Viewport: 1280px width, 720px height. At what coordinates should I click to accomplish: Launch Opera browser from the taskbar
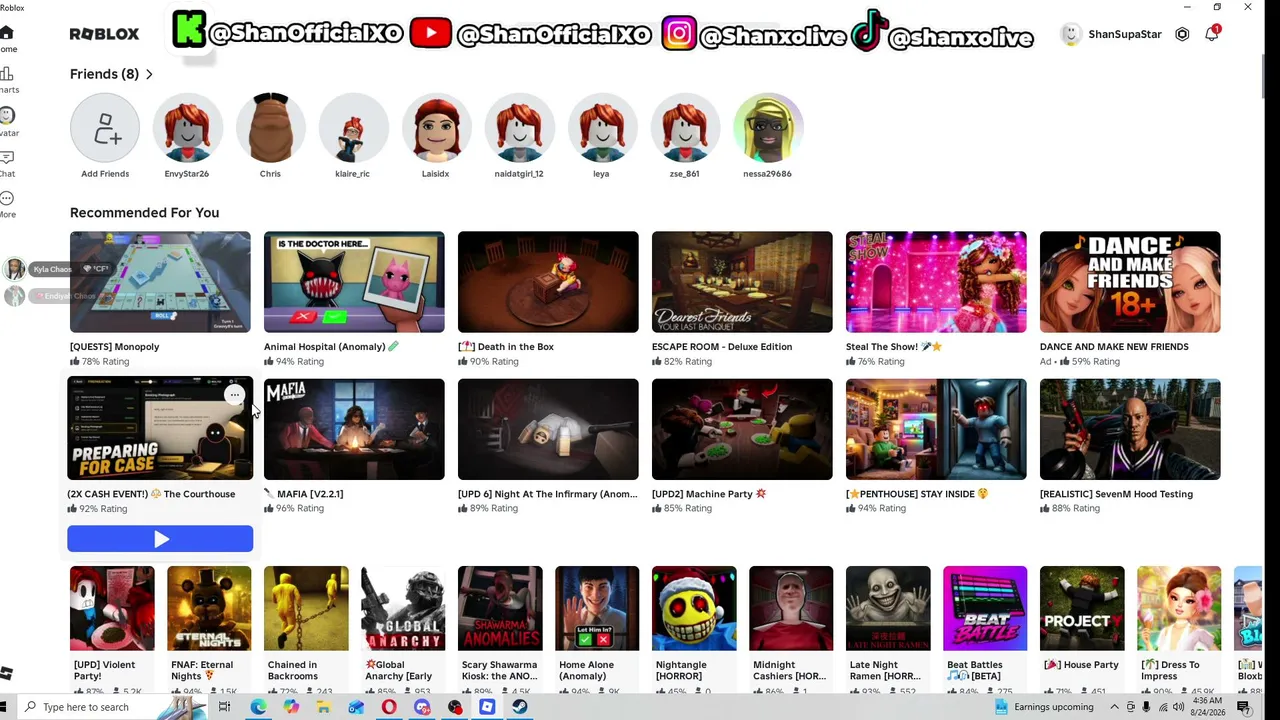389,707
